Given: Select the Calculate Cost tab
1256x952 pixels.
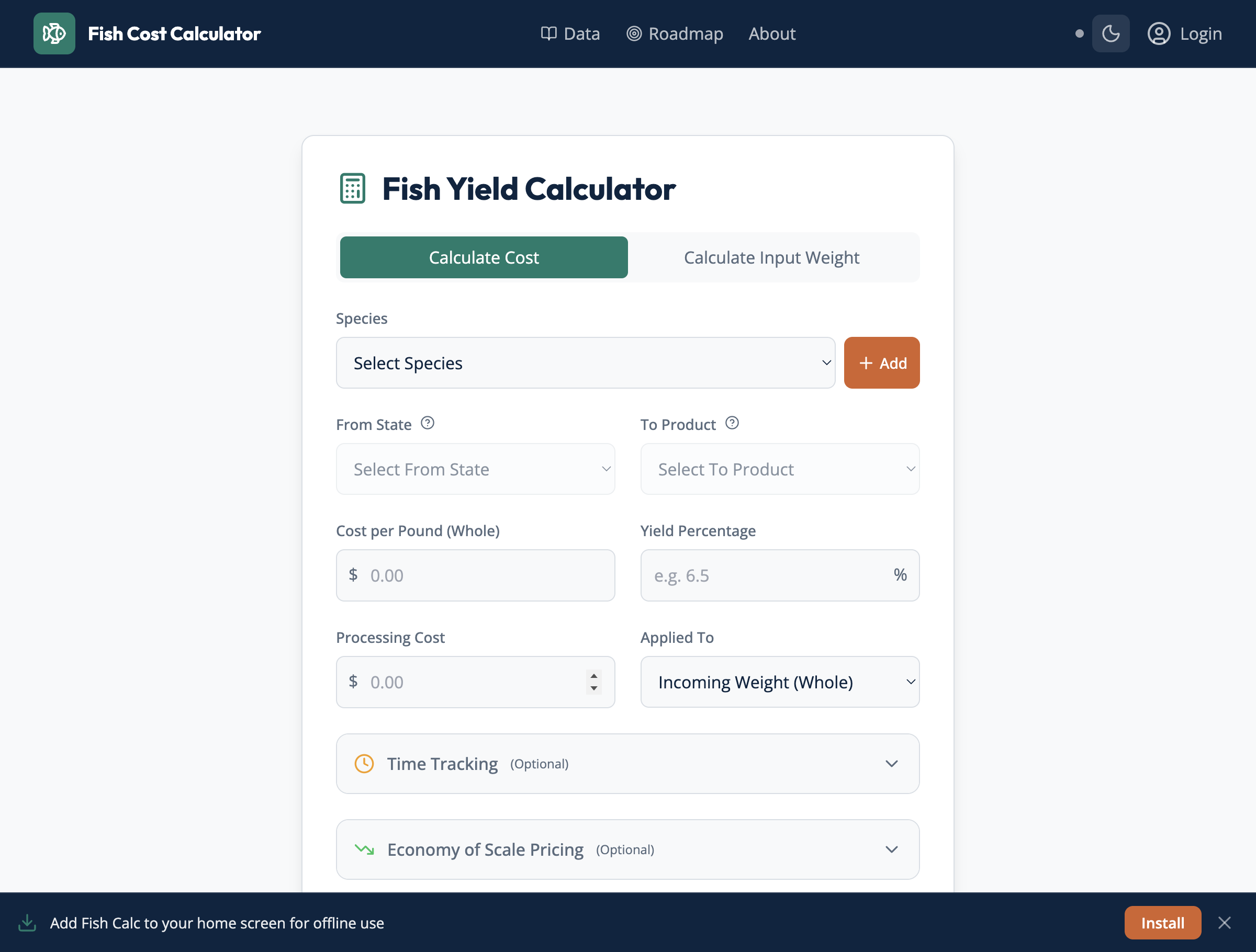Looking at the screenshot, I should (x=483, y=257).
